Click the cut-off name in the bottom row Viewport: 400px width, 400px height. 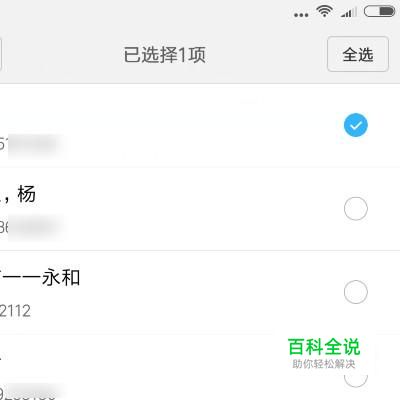[1, 357]
